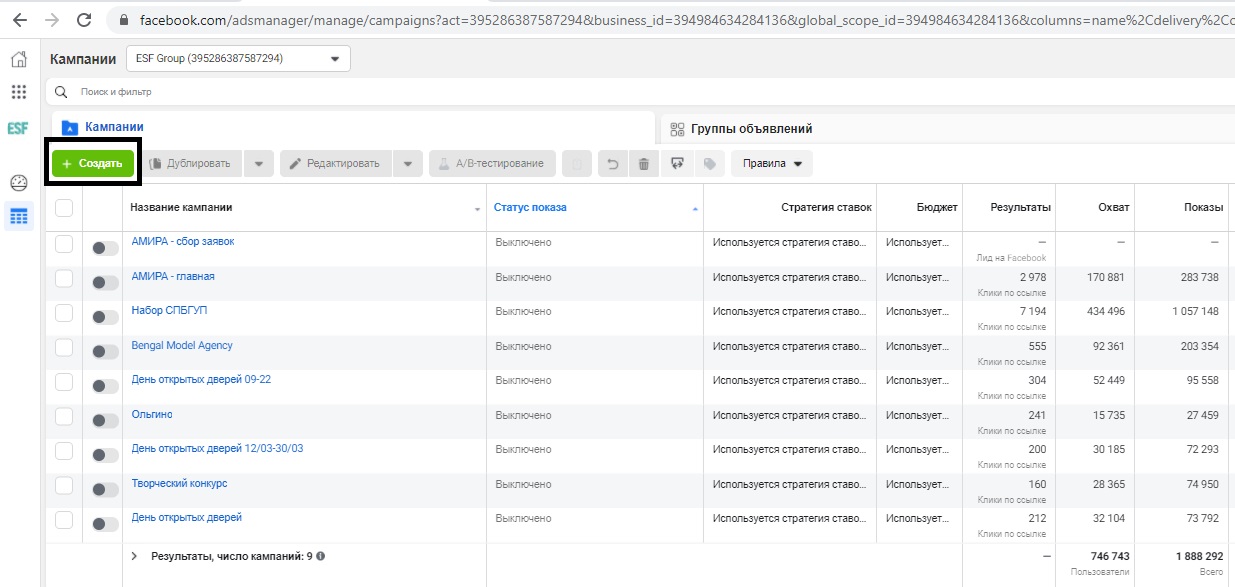This screenshot has width=1235, height=587.
Task: Open the dropdown arrow next to Редактировать
Action: [x=408, y=164]
